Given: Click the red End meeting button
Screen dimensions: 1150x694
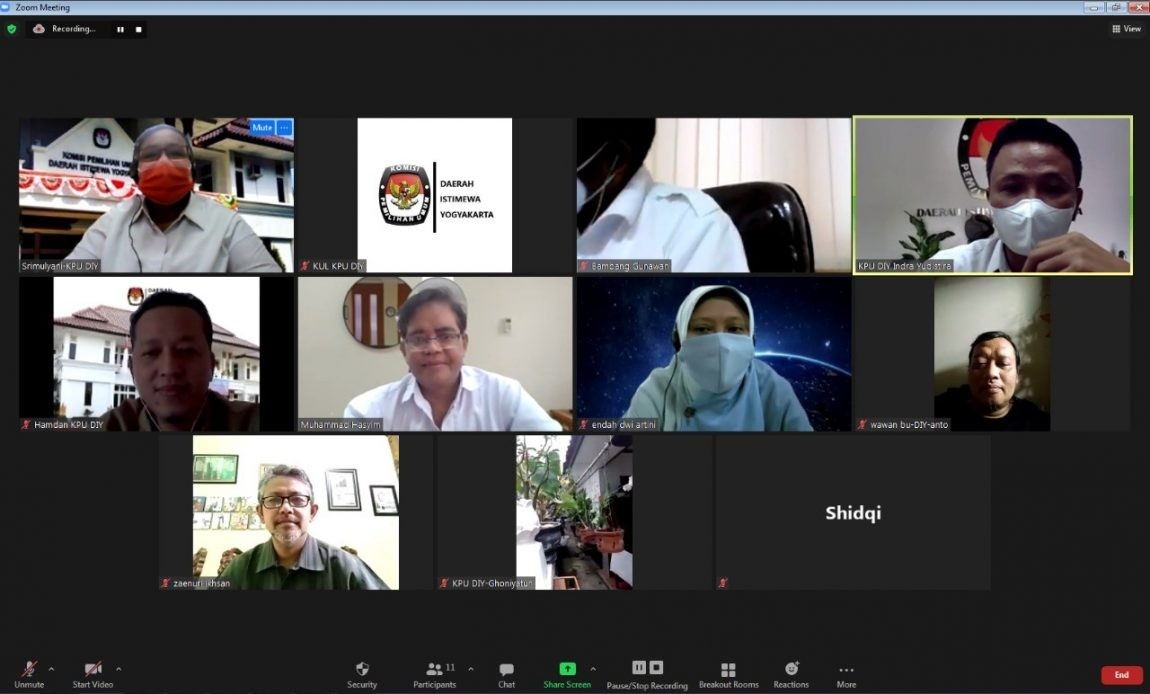Looking at the screenshot, I should (1121, 675).
